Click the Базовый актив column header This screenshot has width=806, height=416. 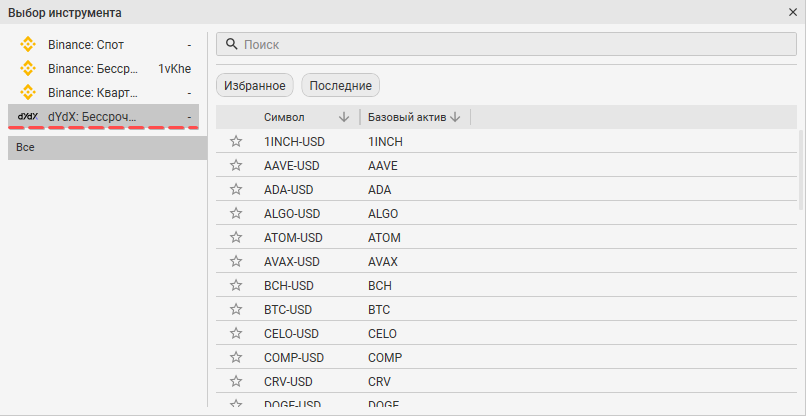click(408, 117)
